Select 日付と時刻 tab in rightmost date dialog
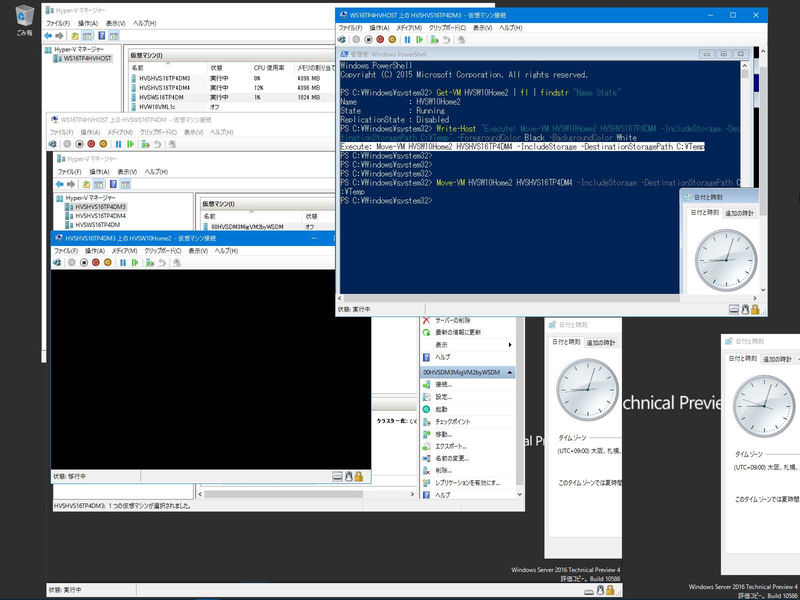This screenshot has width=800, height=600. (743, 359)
